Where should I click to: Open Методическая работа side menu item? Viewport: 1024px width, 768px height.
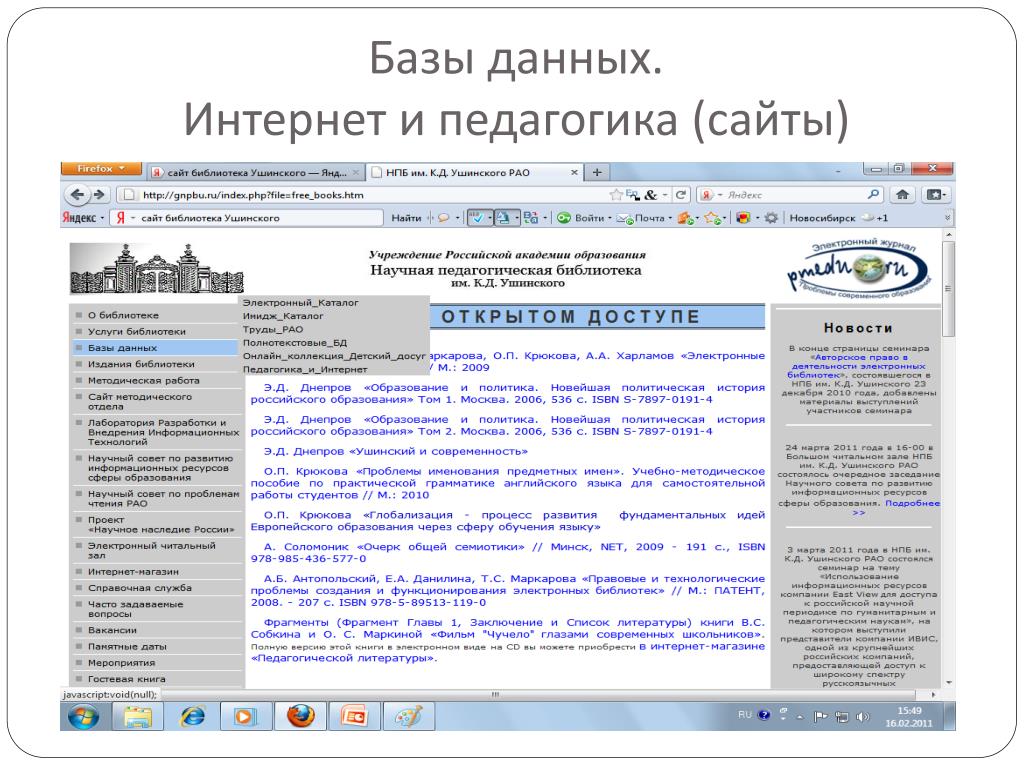(144, 380)
